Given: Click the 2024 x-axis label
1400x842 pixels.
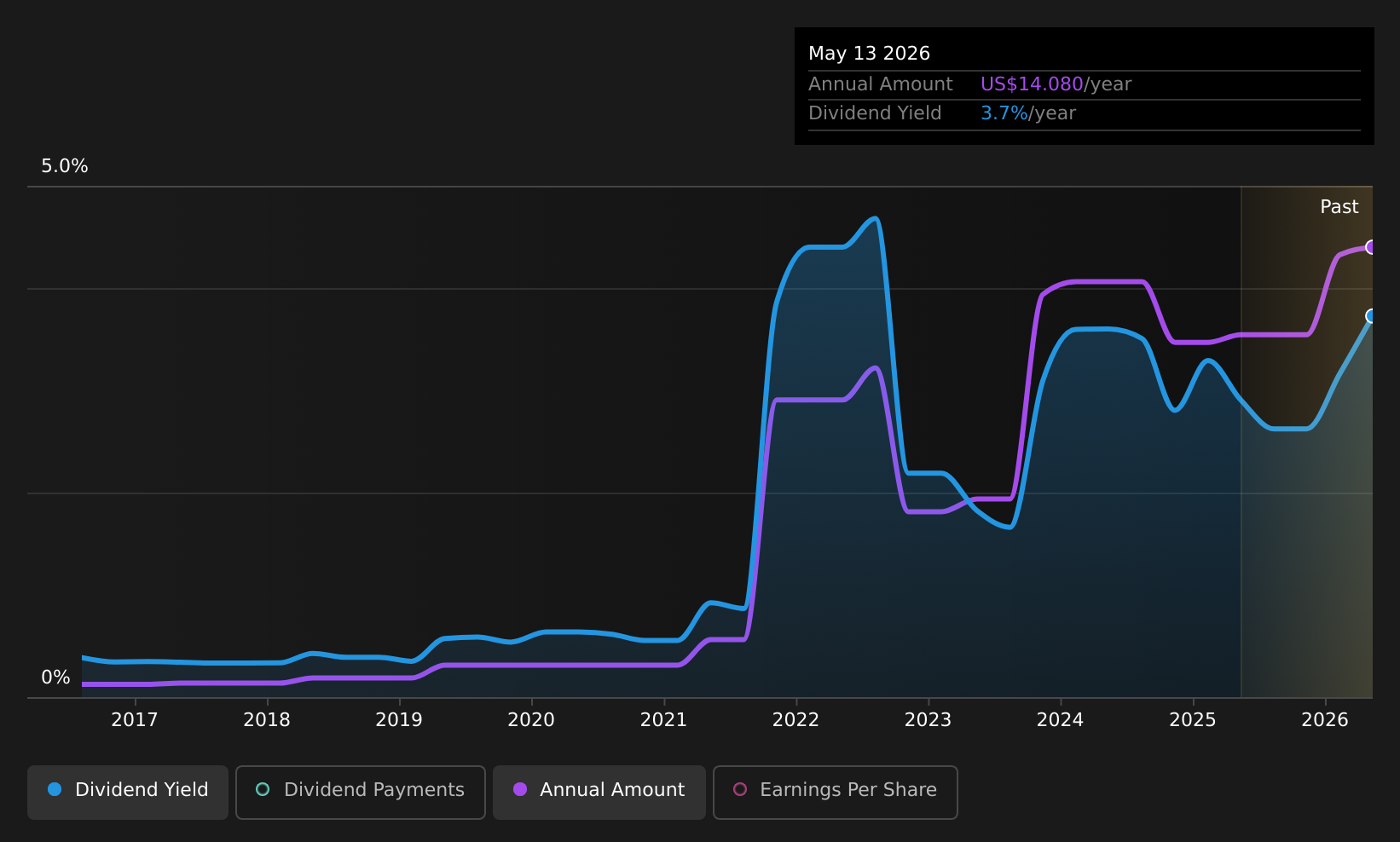Looking at the screenshot, I should (1060, 720).
